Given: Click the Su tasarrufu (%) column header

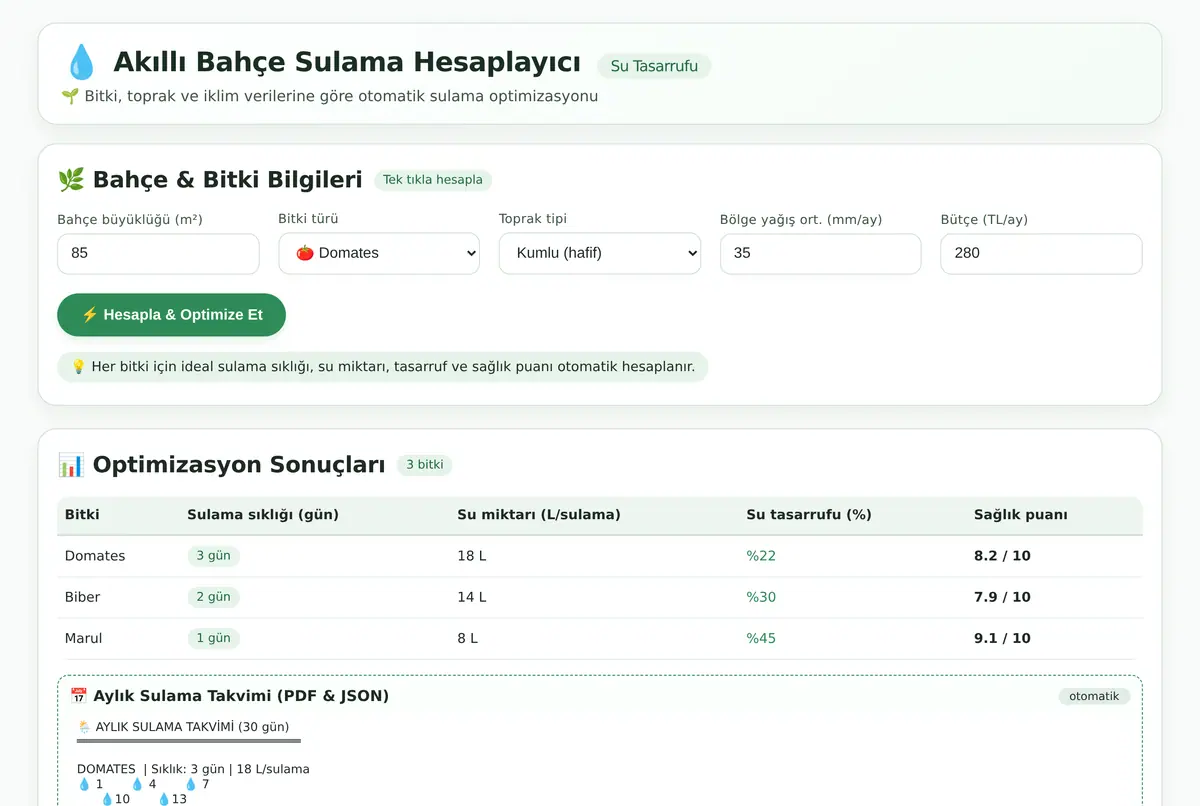Looking at the screenshot, I should 809,515.
